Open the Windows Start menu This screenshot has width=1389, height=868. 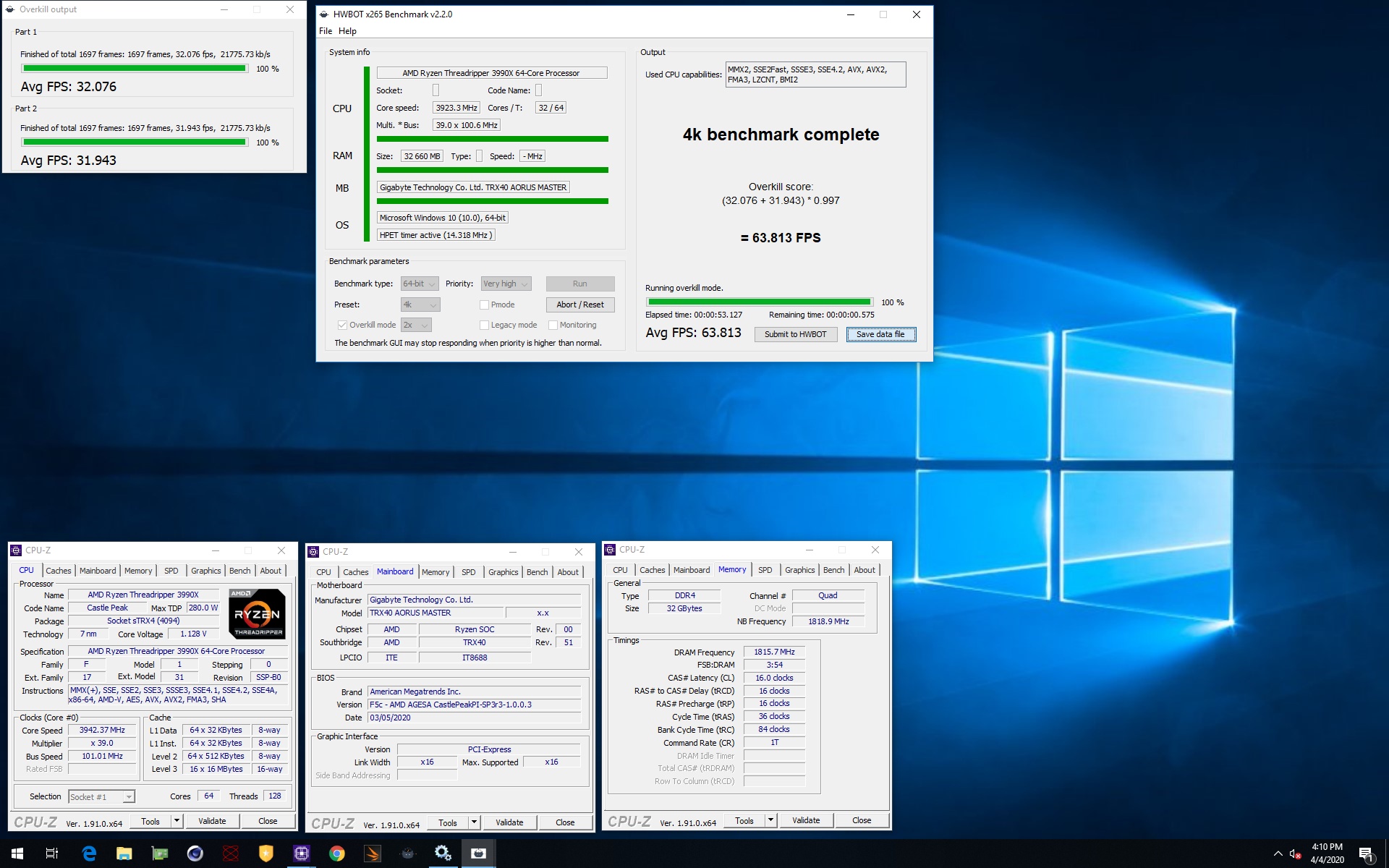(17, 854)
